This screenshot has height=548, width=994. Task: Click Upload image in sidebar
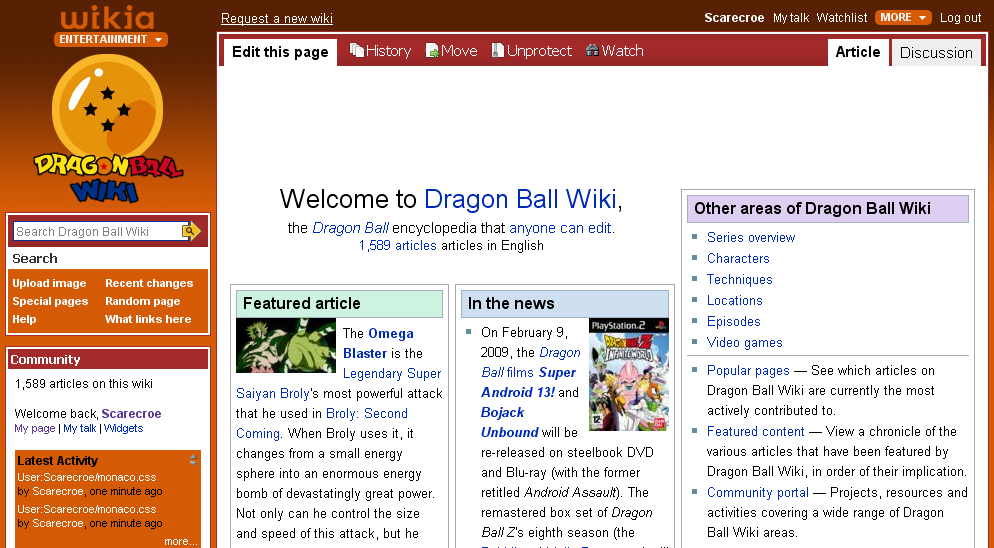49,283
